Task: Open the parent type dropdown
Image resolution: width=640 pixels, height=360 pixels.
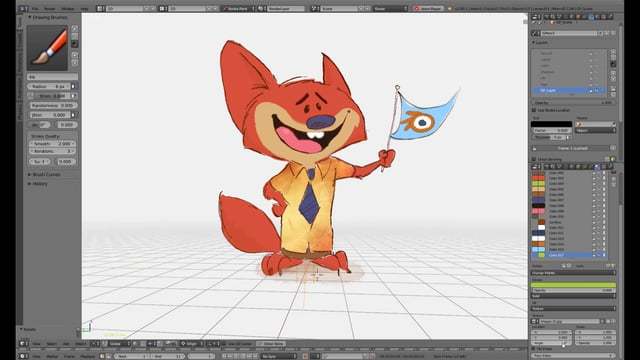Action: pyautogui.click(x=596, y=131)
